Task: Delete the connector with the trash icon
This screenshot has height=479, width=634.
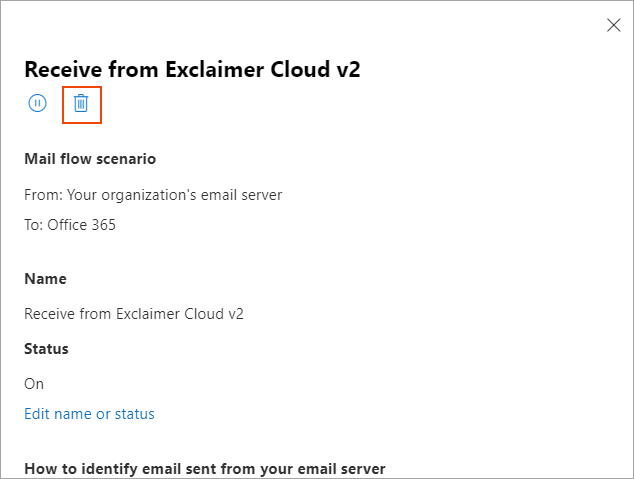Action: pos(82,103)
